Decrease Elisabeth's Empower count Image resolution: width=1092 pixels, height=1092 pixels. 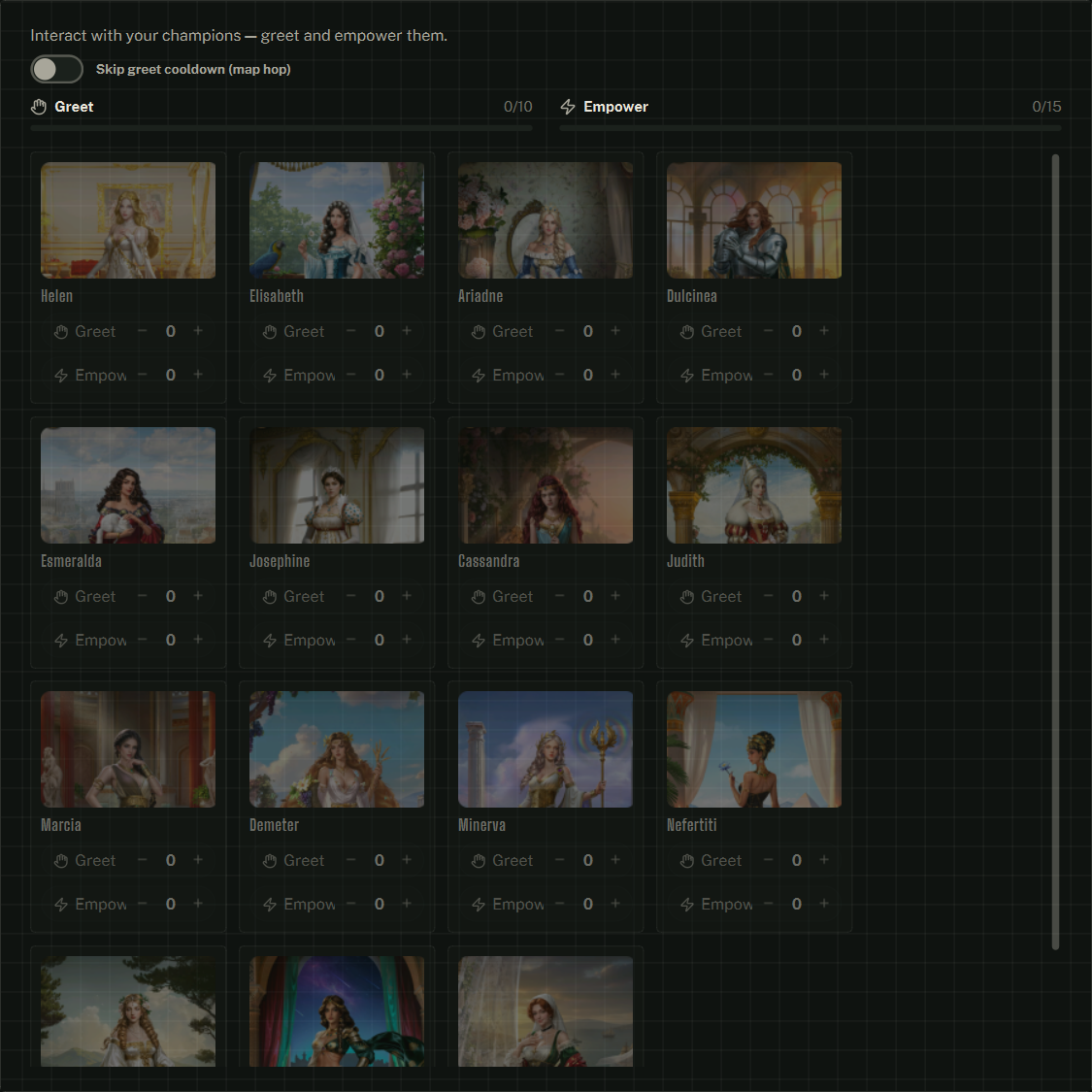351,375
